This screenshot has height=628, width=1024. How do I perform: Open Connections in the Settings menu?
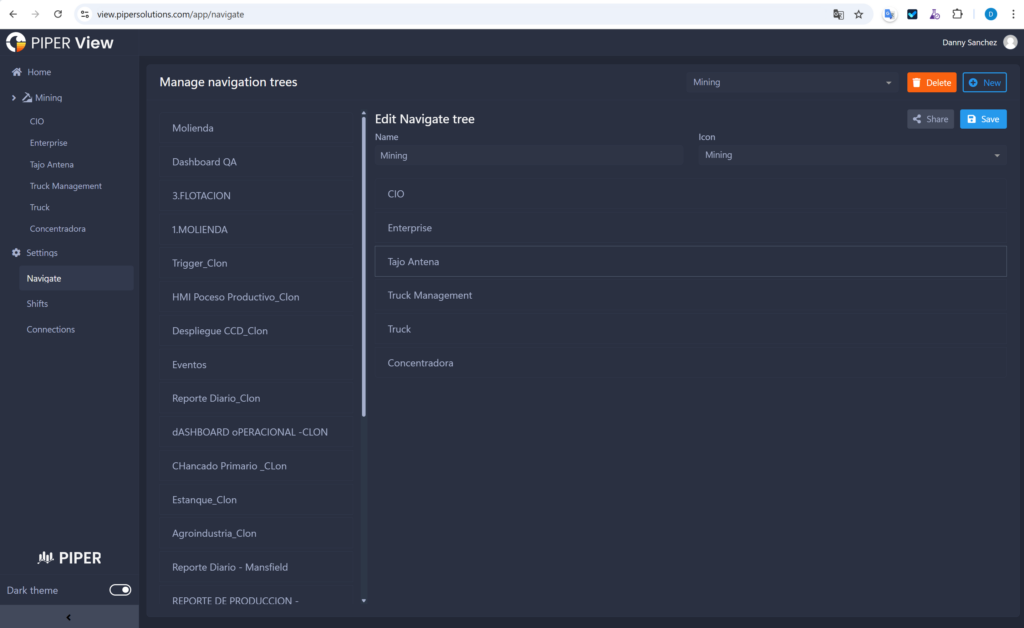click(x=50, y=330)
